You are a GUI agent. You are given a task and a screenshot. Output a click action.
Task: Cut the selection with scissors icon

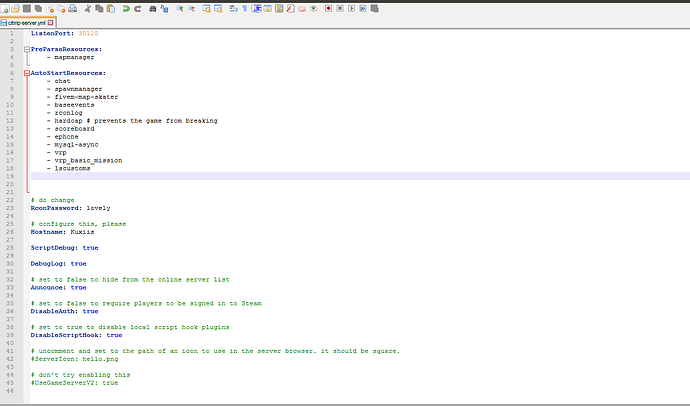coord(88,8)
